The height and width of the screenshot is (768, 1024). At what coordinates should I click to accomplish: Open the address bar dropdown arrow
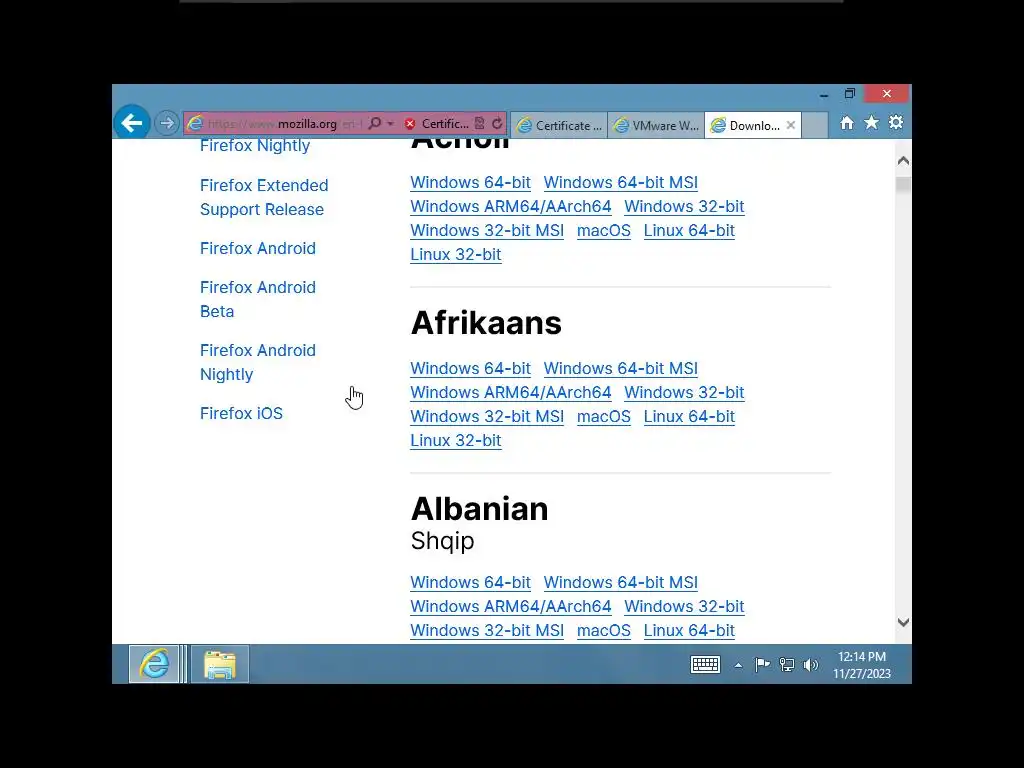[x=391, y=123]
